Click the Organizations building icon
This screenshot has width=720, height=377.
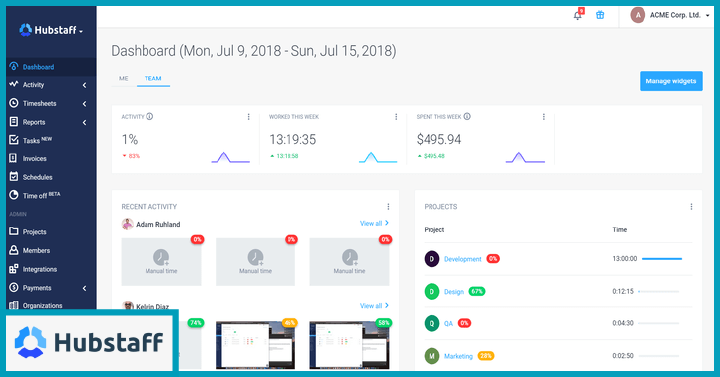[x=14, y=305]
